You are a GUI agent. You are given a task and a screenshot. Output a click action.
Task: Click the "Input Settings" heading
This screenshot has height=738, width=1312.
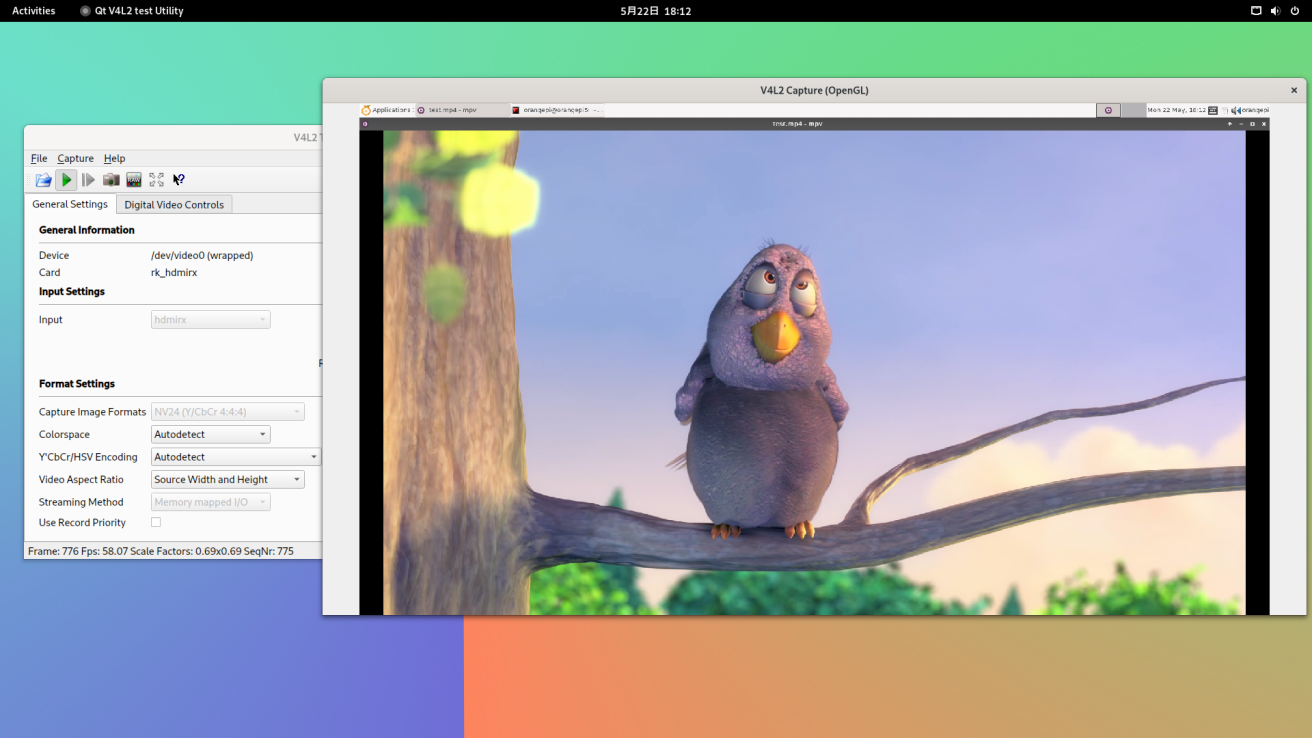click(x=72, y=292)
